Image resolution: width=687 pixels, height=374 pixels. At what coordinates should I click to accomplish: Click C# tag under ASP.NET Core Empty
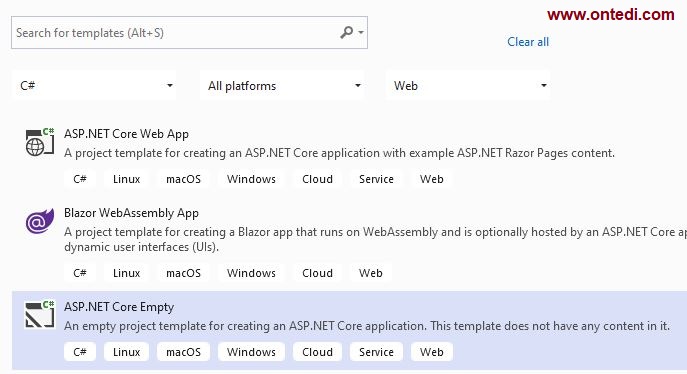tap(80, 352)
